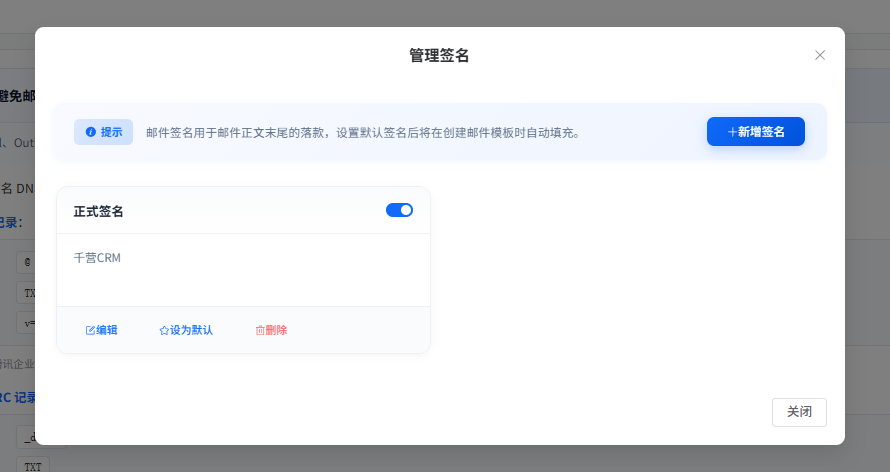
Task: Toggle off the 正式签名 switch
Action: [x=399, y=210]
